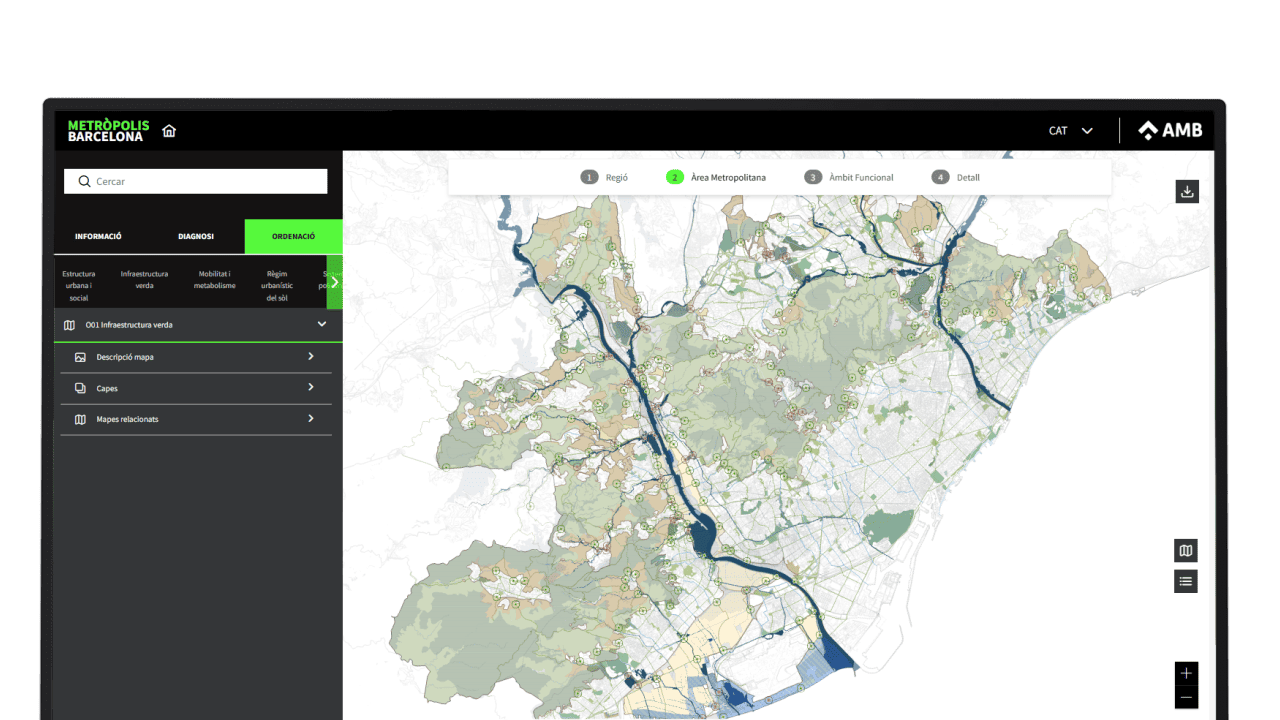Zoom out with the minus button

pos(1186,697)
